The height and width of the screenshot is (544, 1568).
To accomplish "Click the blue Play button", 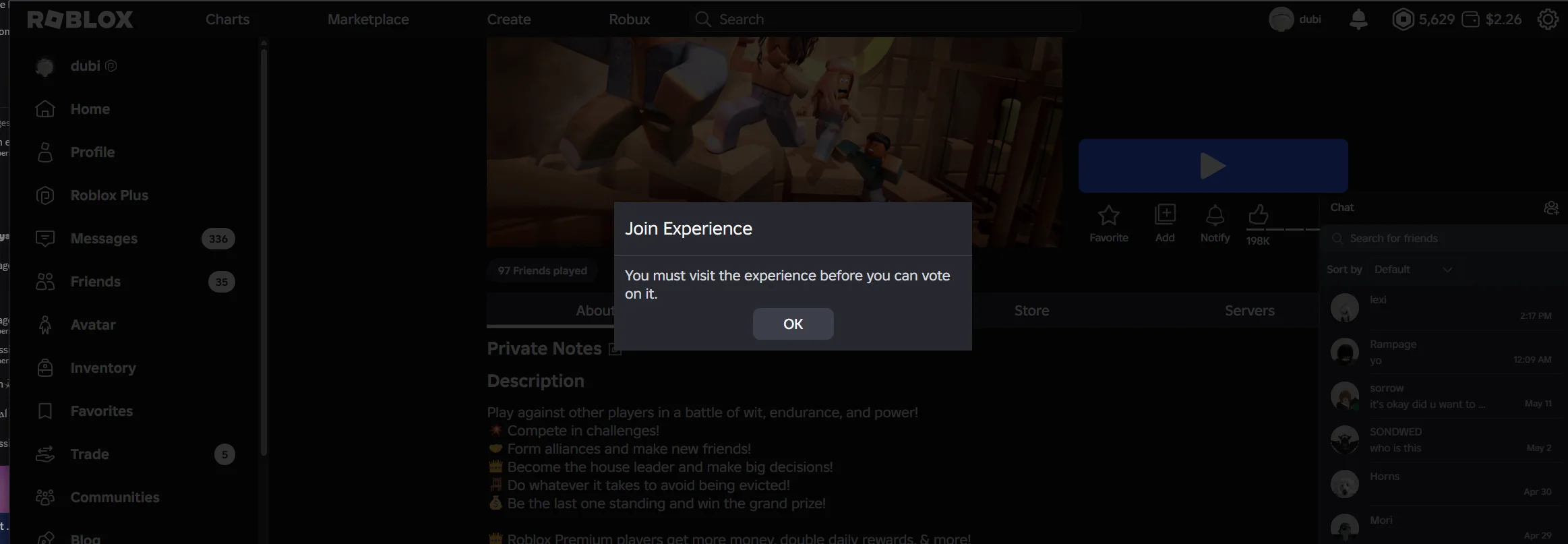I will point(1213,166).
